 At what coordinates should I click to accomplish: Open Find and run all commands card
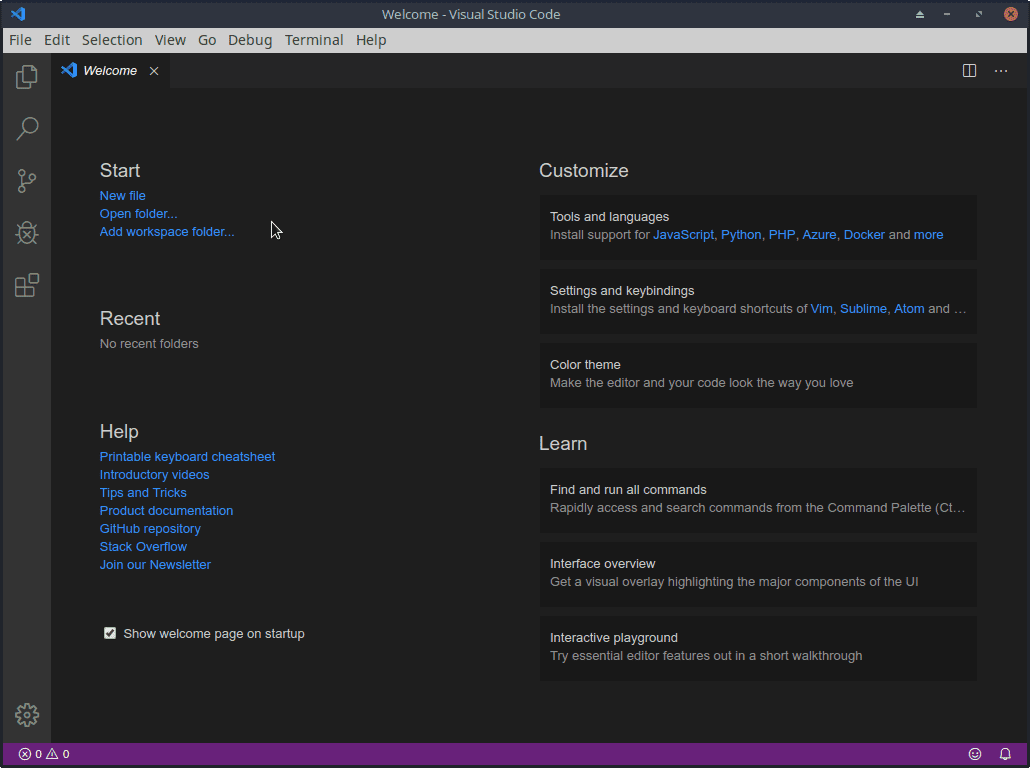coord(758,500)
